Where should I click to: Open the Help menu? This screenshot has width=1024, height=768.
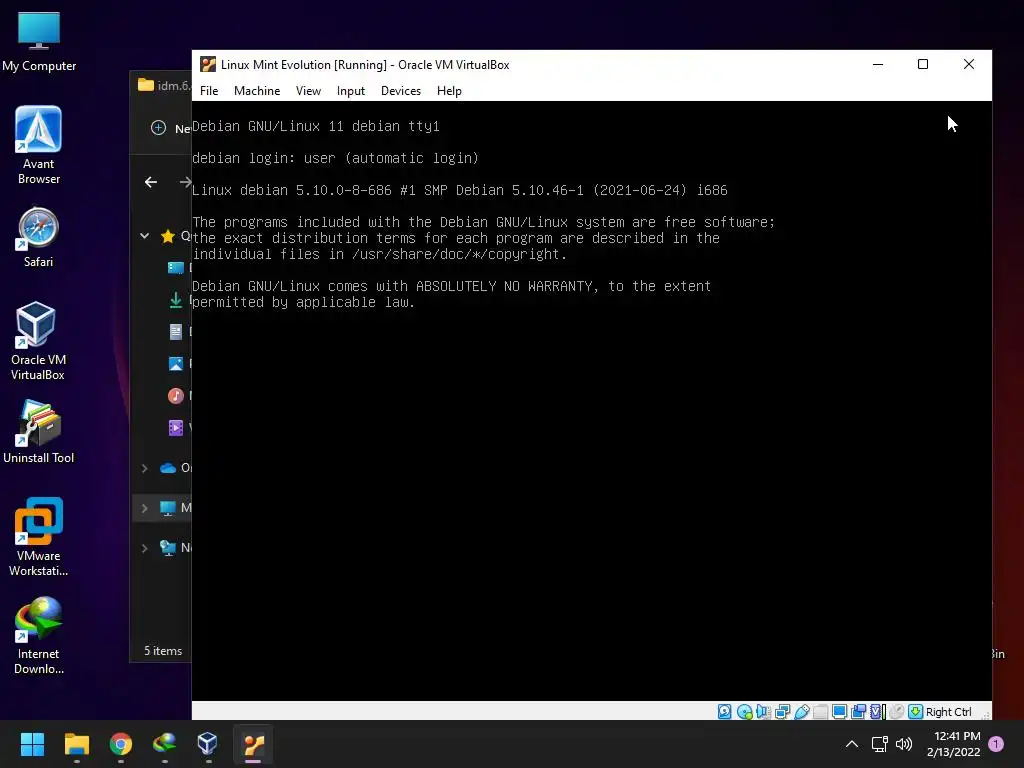(449, 91)
